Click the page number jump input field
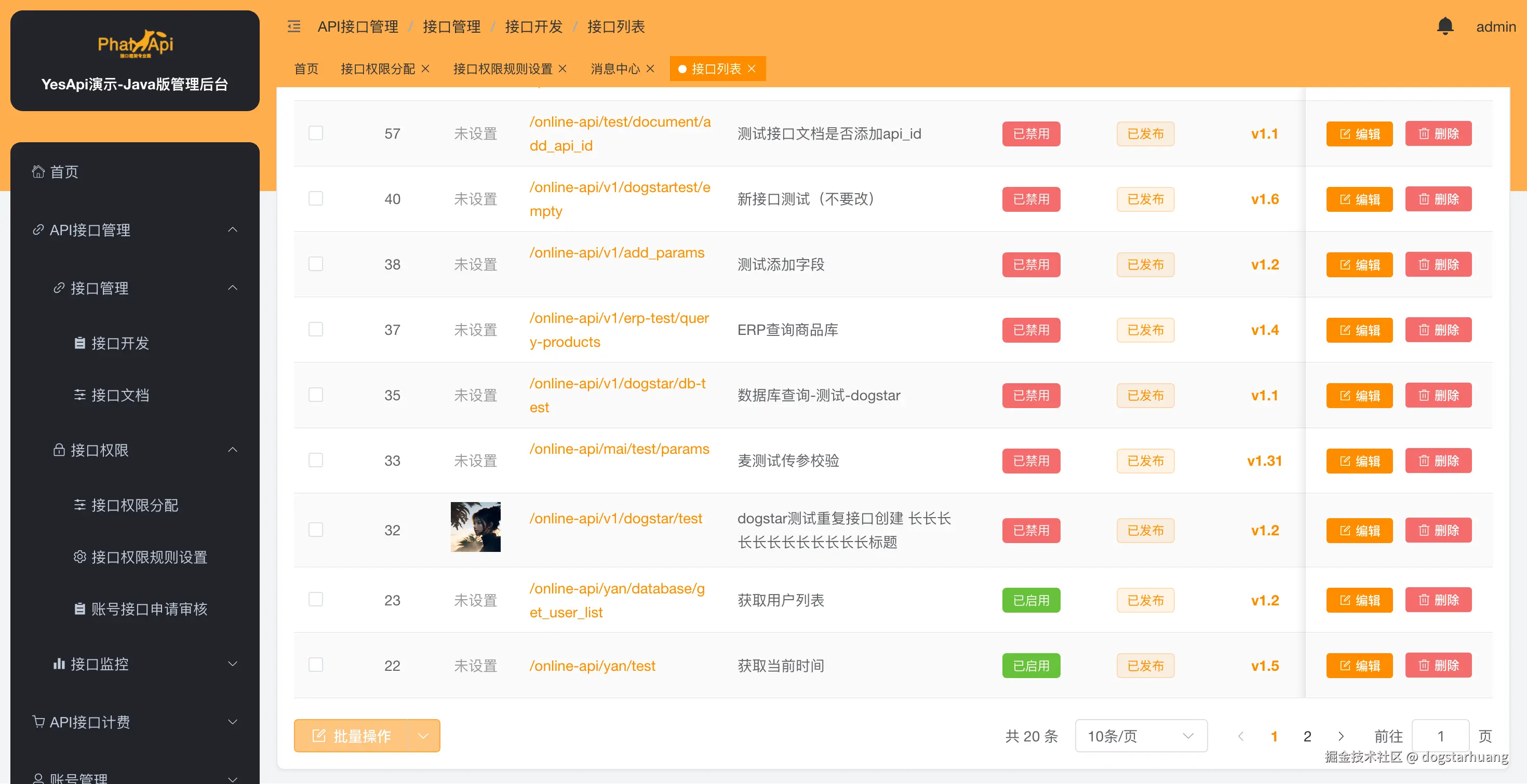Viewport: 1527px width, 784px height. point(1440,736)
